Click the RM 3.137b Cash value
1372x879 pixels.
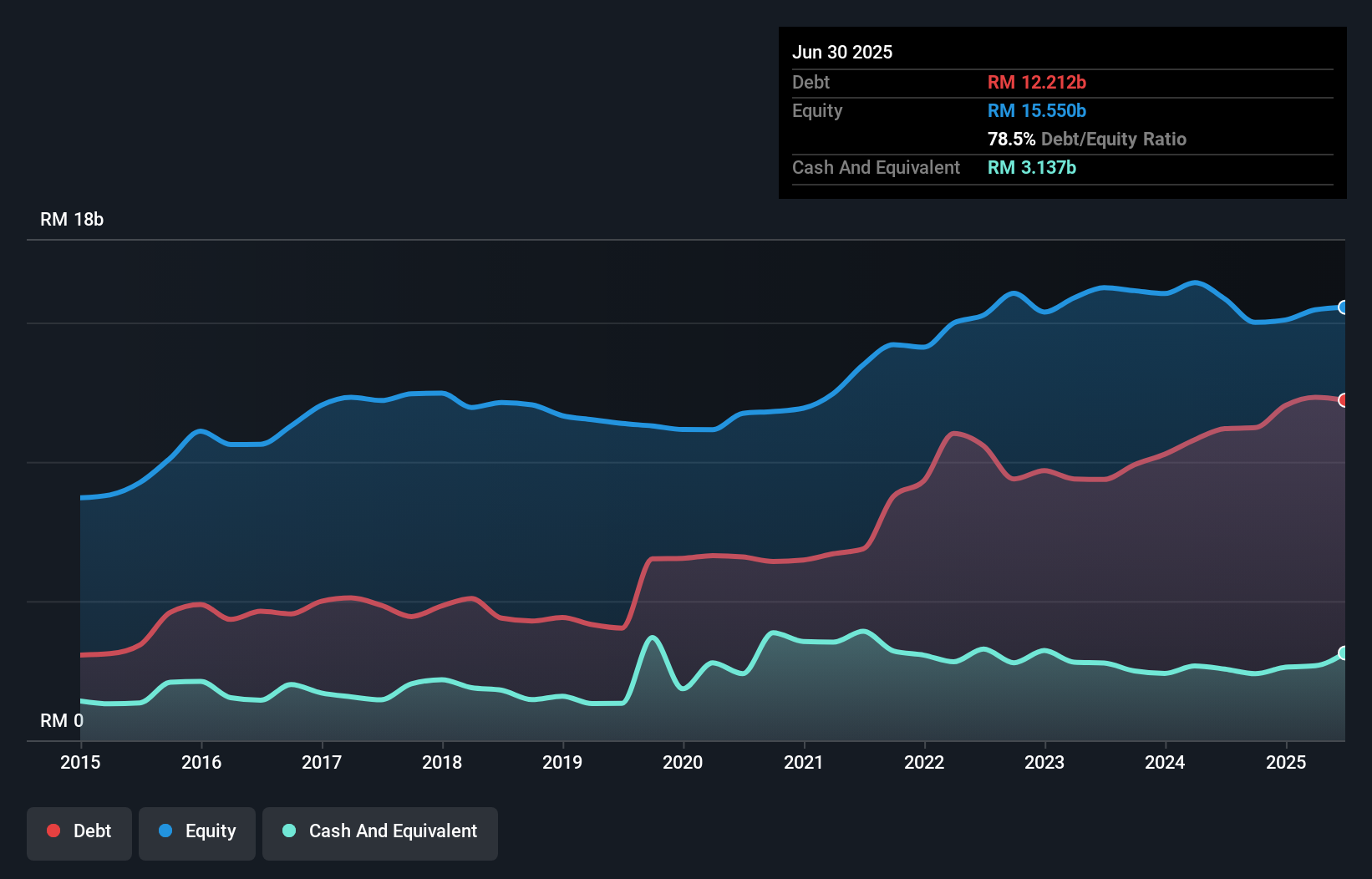tap(1032, 167)
